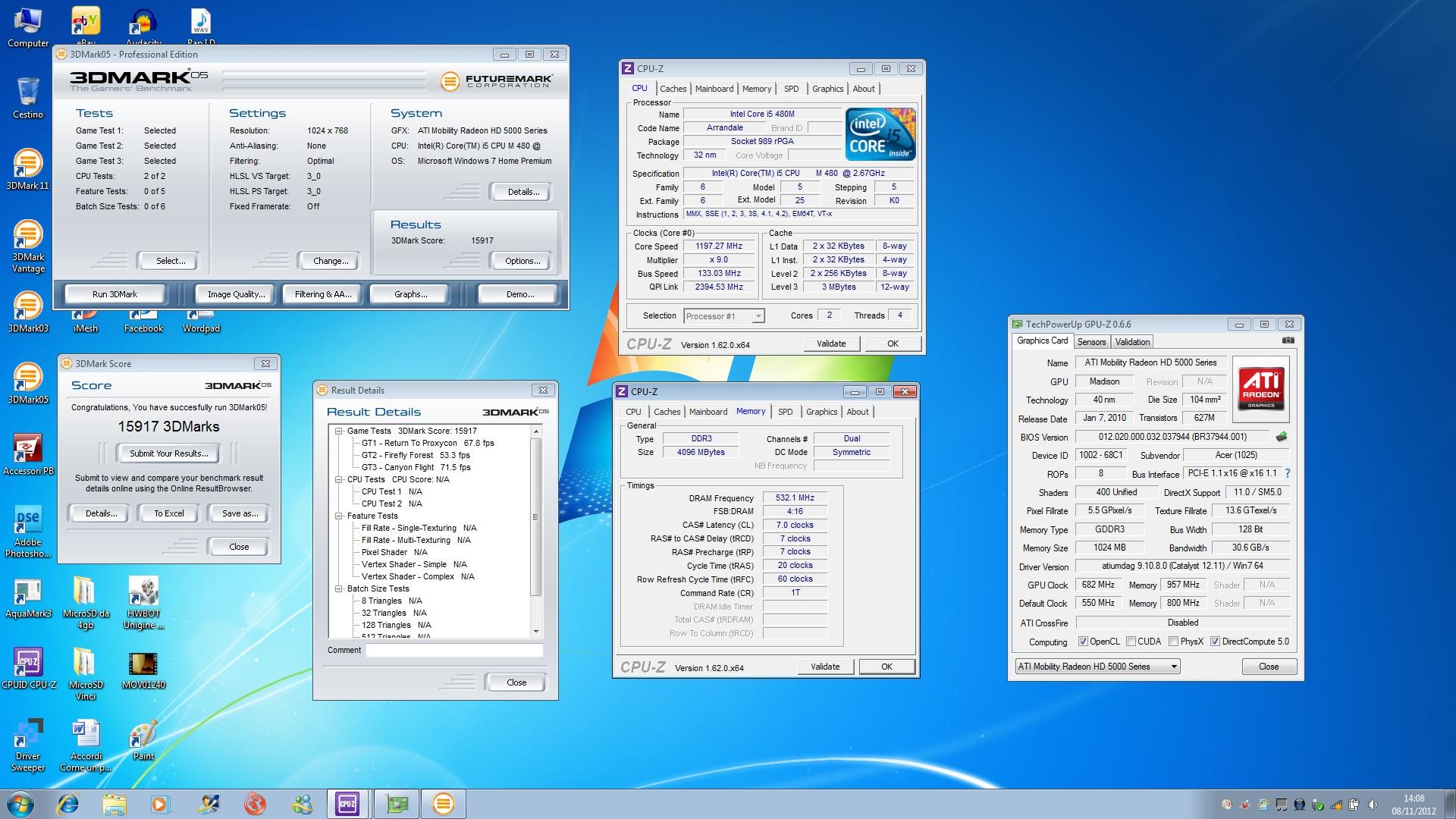The image size is (1456, 819).
Task: Open the 3DMark05 desktop shortcut
Action: point(28,383)
